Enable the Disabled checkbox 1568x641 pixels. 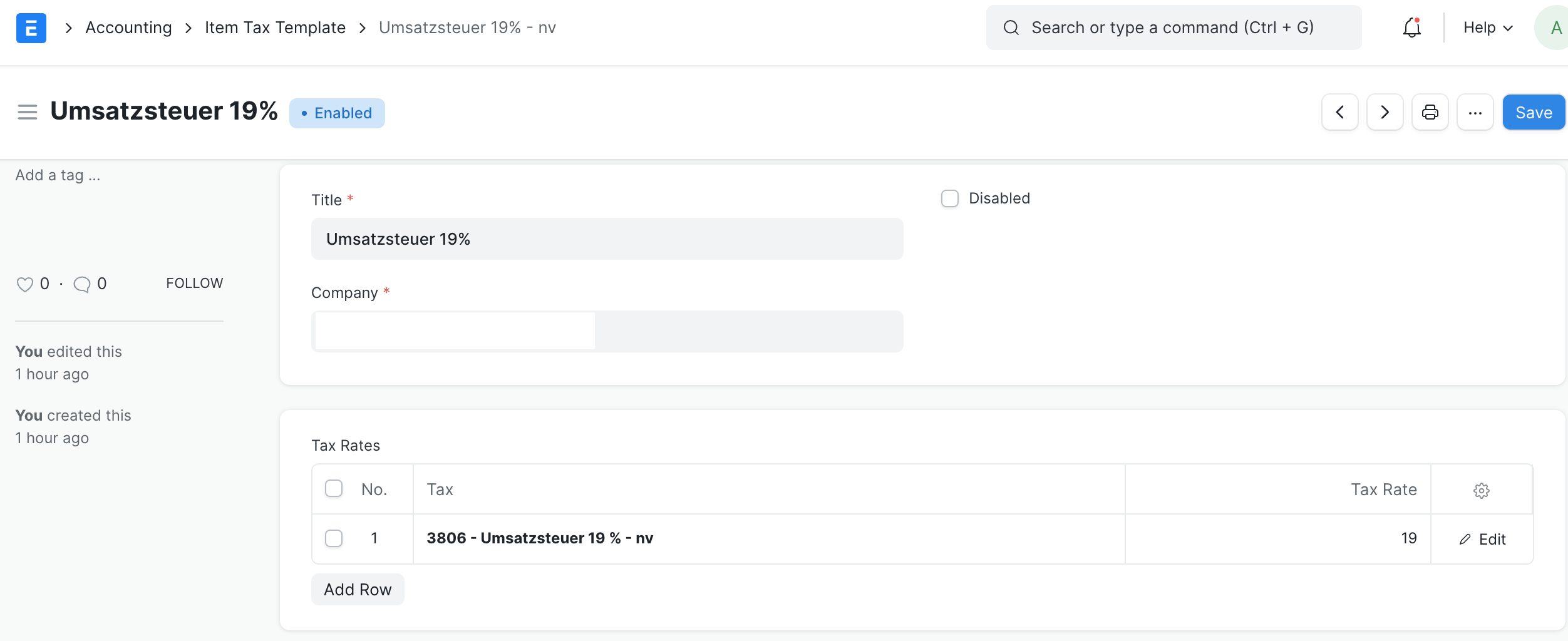949,198
